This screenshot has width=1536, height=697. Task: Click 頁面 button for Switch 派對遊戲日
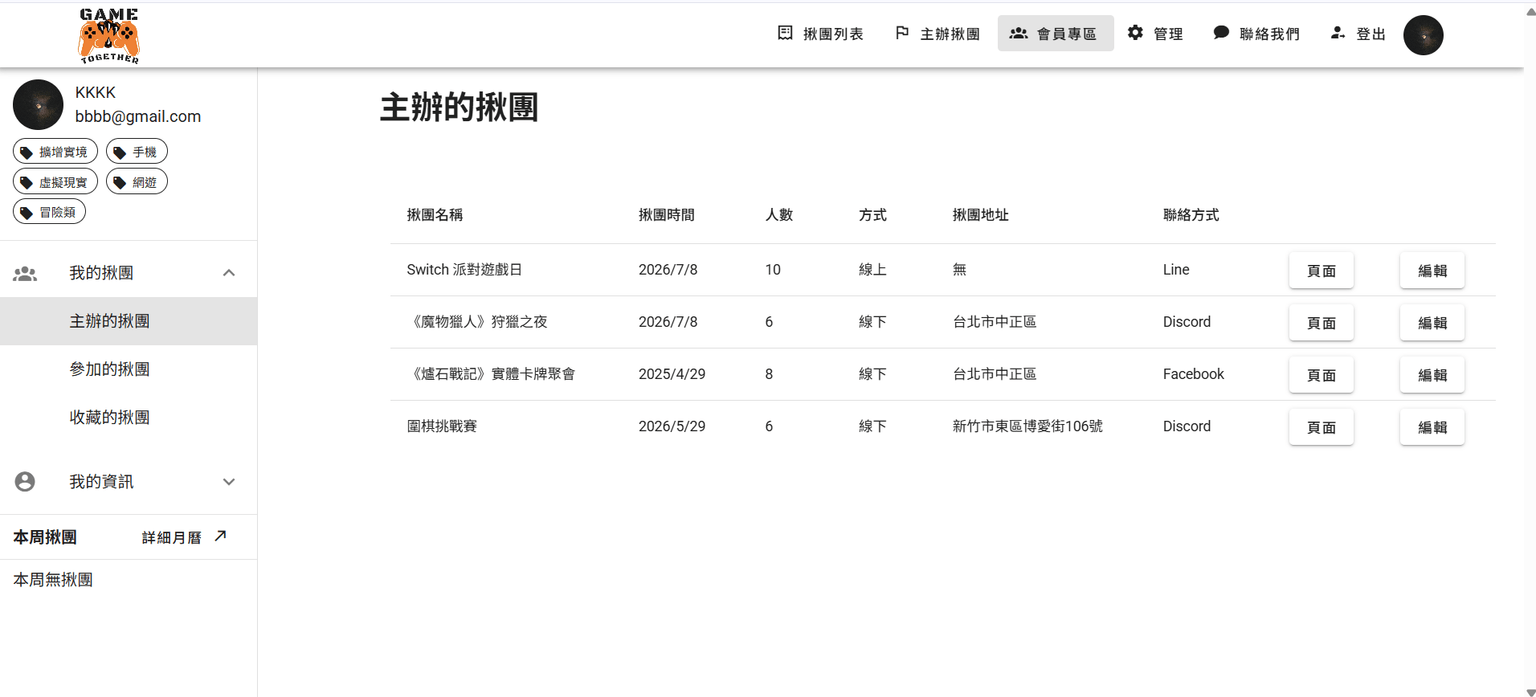[1321, 270]
